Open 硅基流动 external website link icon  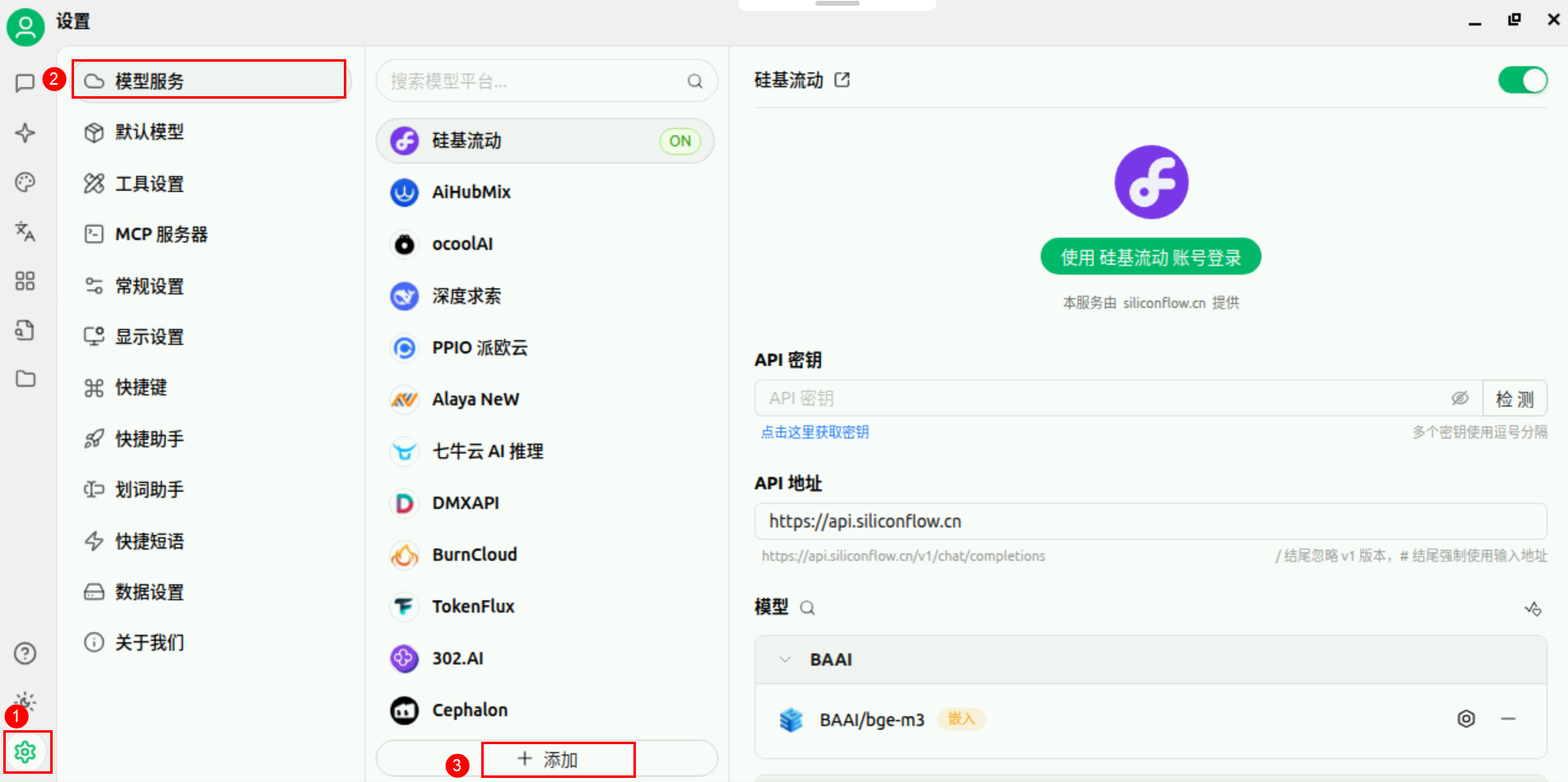point(842,80)
